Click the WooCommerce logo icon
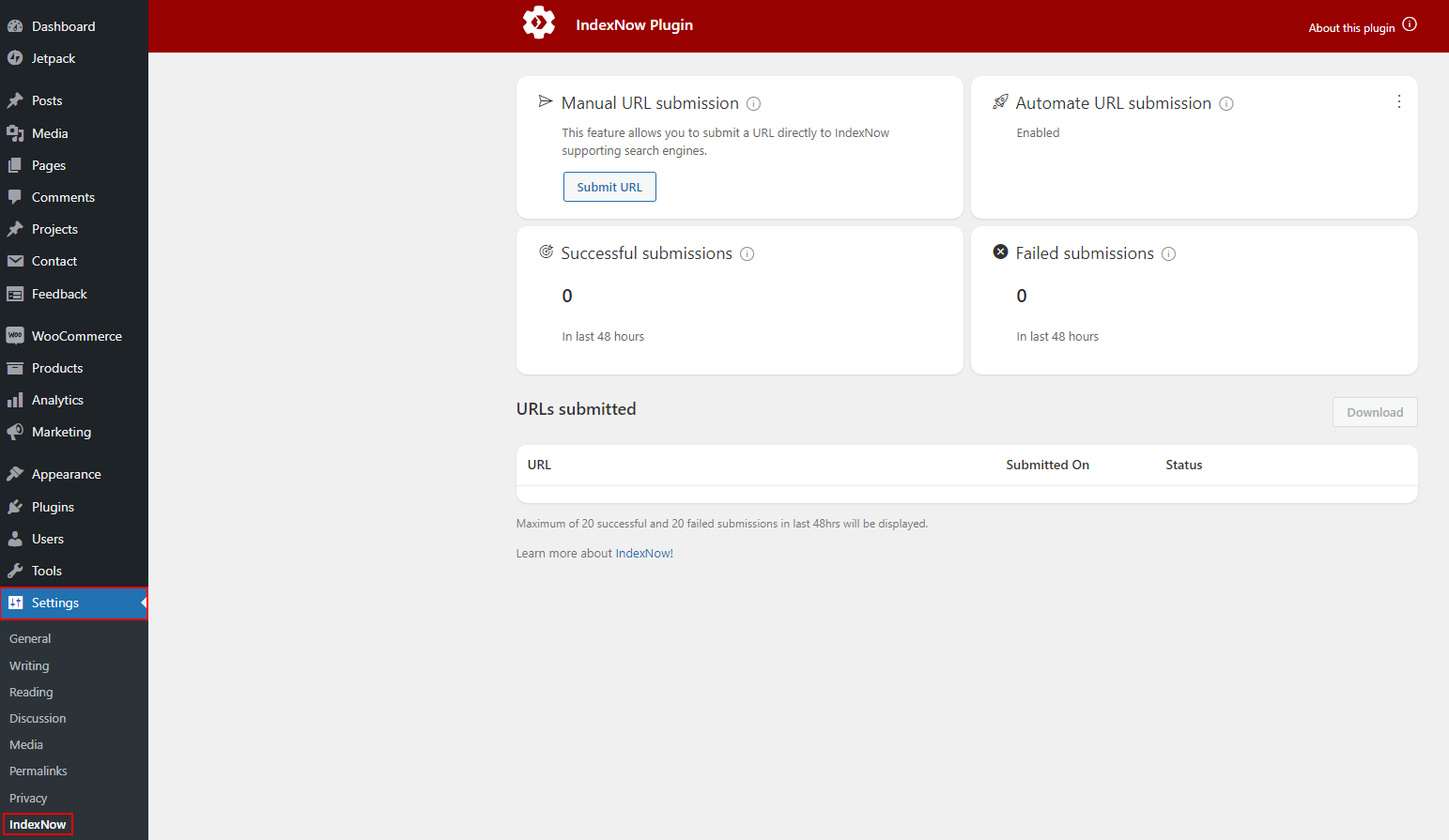The image size is (1449, 840). [x=15, y=336]
